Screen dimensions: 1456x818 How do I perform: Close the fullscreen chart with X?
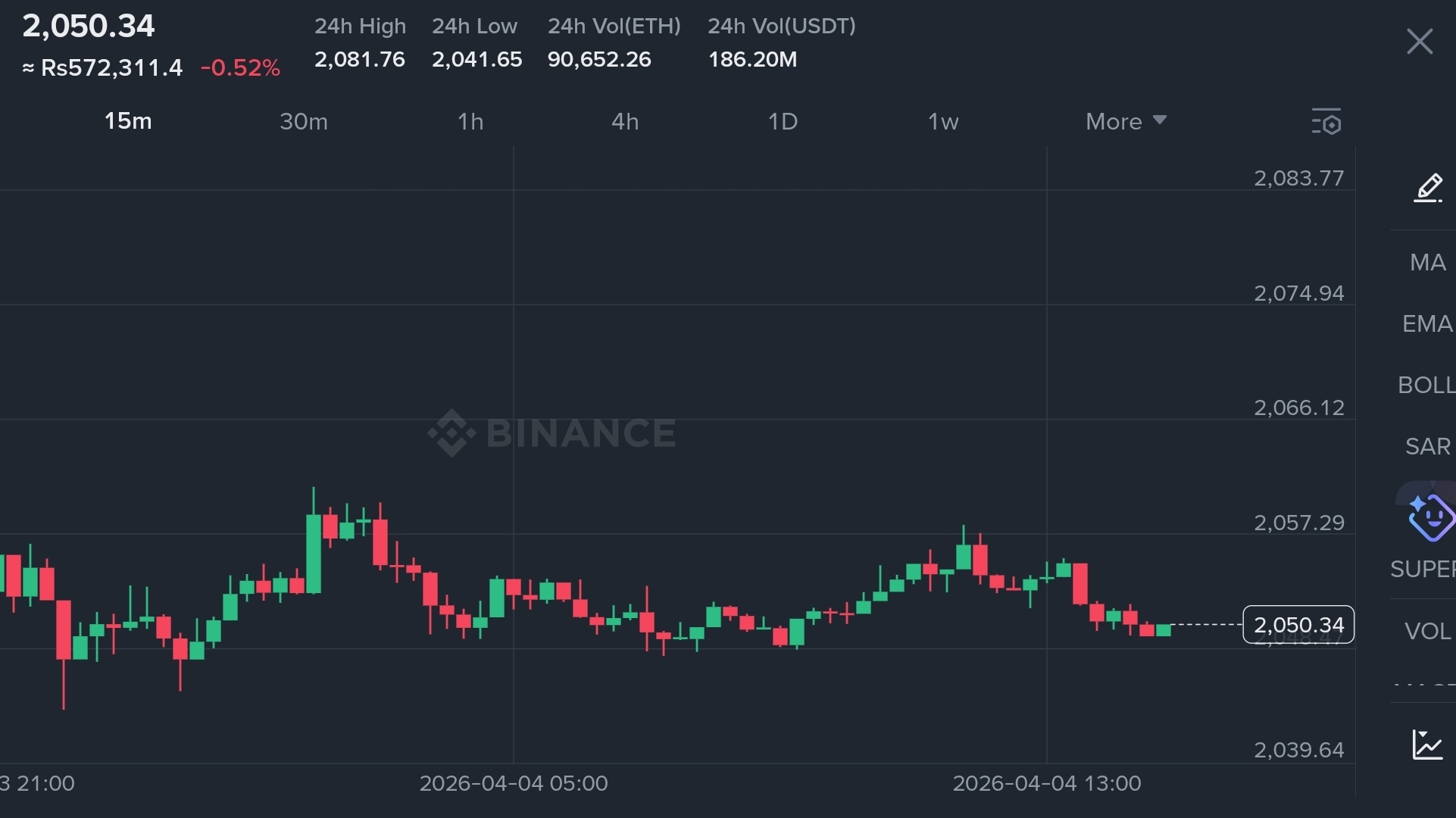click(x=1419, y=42)
